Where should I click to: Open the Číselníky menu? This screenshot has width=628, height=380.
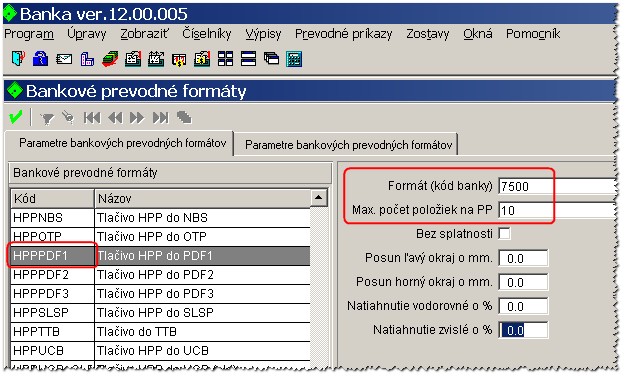(x=207, y=34)
